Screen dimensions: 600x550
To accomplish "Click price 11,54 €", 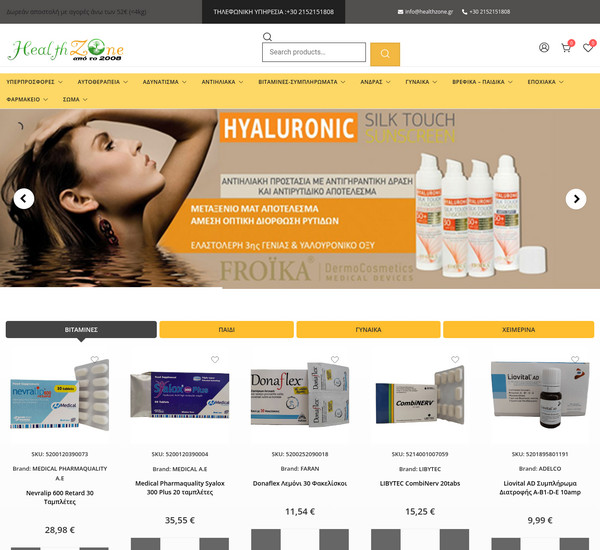I will point(300,512).
